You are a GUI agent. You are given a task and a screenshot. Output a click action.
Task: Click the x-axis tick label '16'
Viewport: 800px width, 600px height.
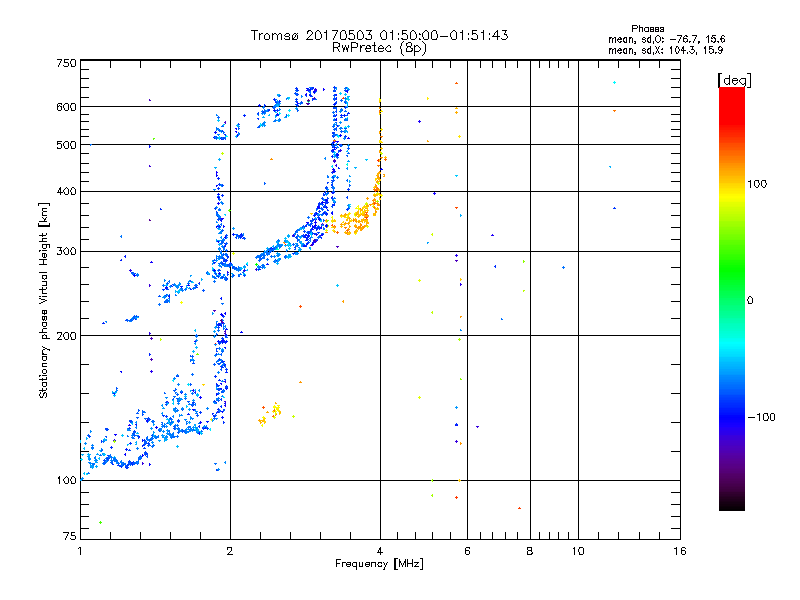[680, 551]
